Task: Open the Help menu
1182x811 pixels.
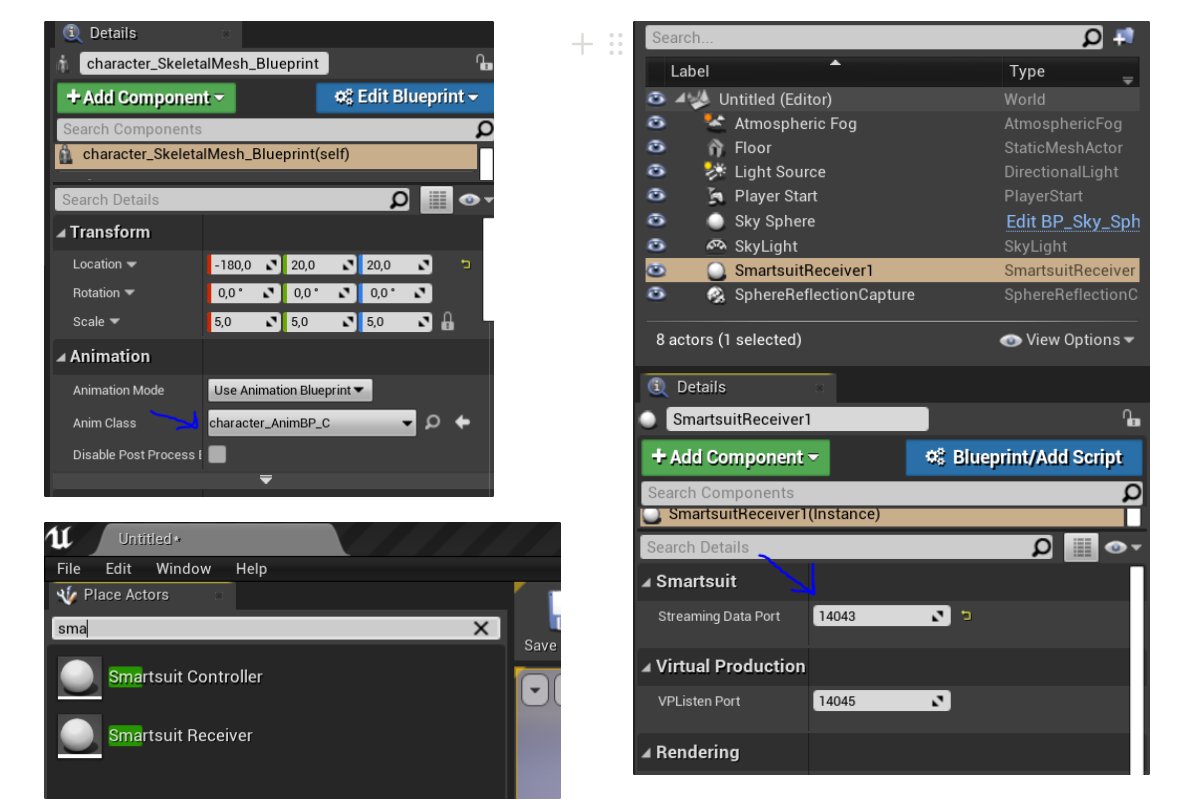Action: click(251, 569)
